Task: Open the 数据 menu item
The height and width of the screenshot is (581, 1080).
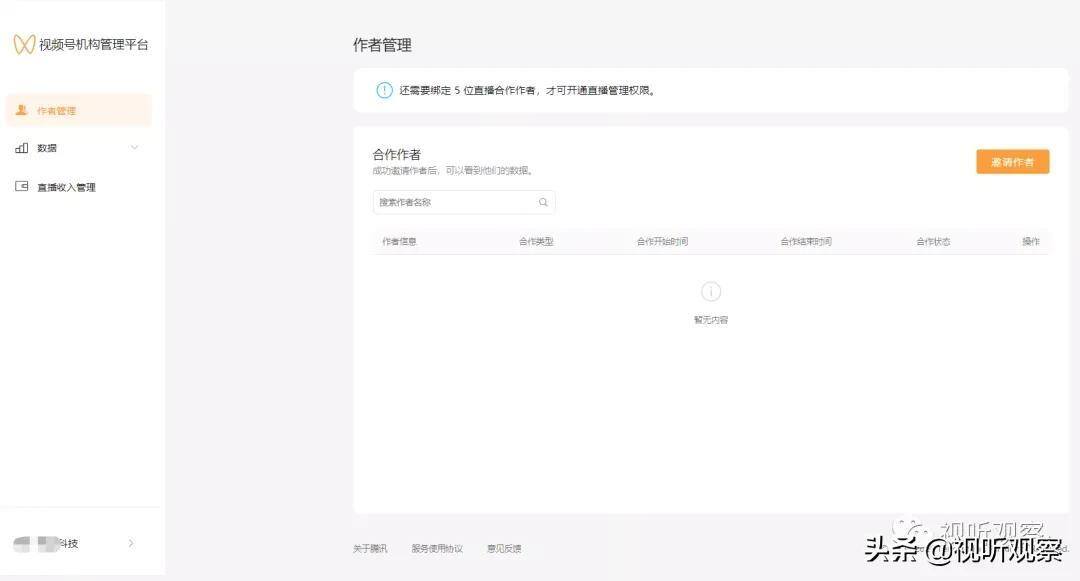Action: (x=79, y=148)
